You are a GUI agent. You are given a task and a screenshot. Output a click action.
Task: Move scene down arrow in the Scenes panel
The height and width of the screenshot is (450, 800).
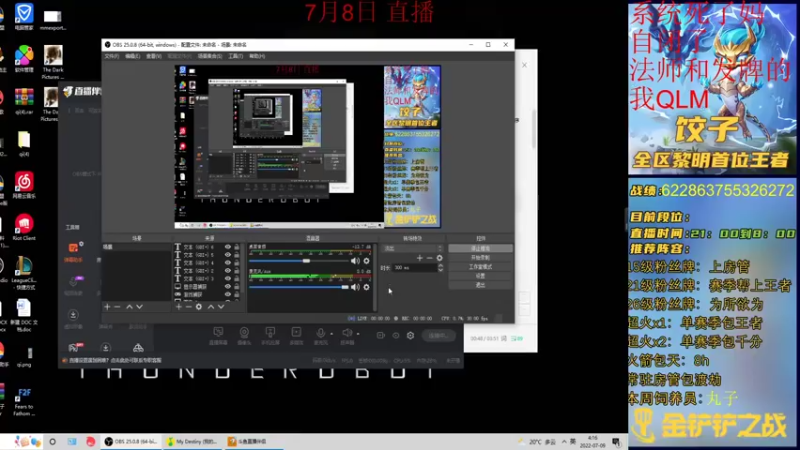tap(139, 307)
